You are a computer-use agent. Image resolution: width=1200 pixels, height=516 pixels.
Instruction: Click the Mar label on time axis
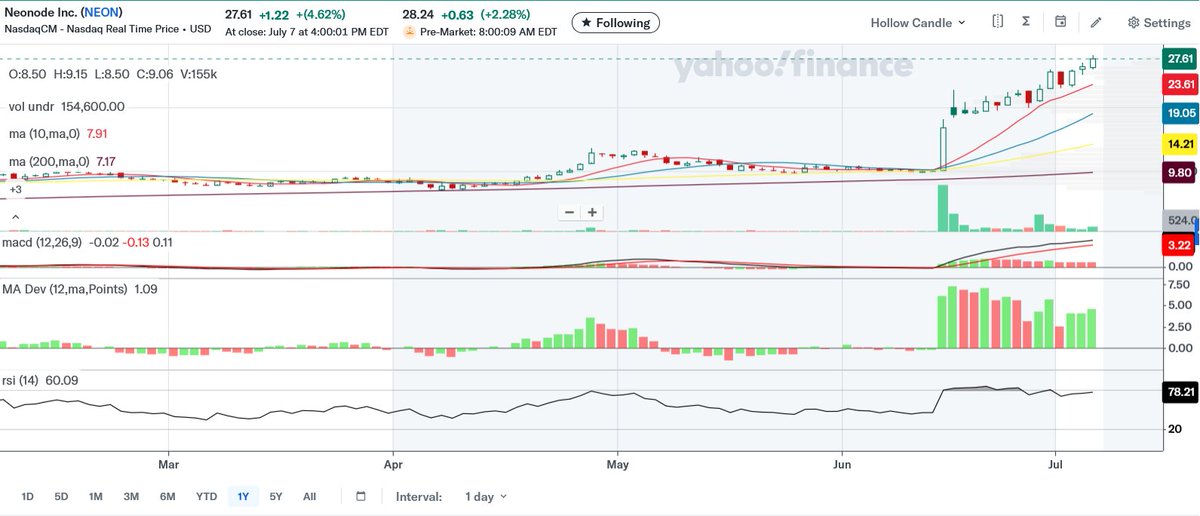pyautogui.click(x=168, y=464)
